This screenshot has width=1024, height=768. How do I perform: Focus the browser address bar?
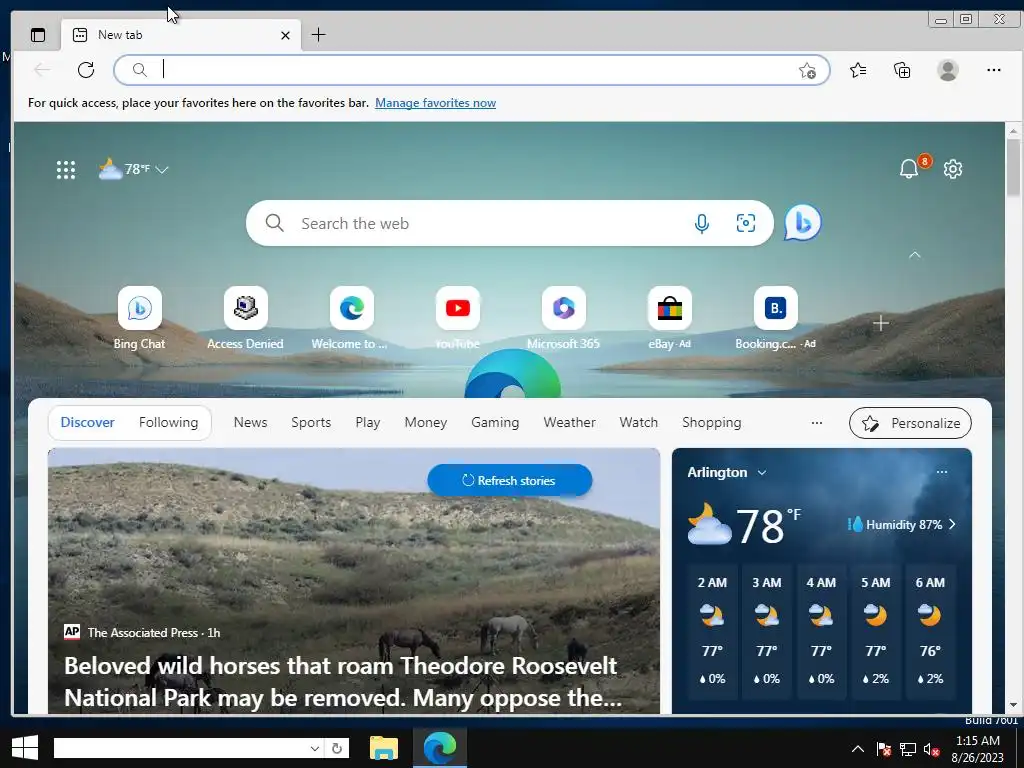[472, 70]
